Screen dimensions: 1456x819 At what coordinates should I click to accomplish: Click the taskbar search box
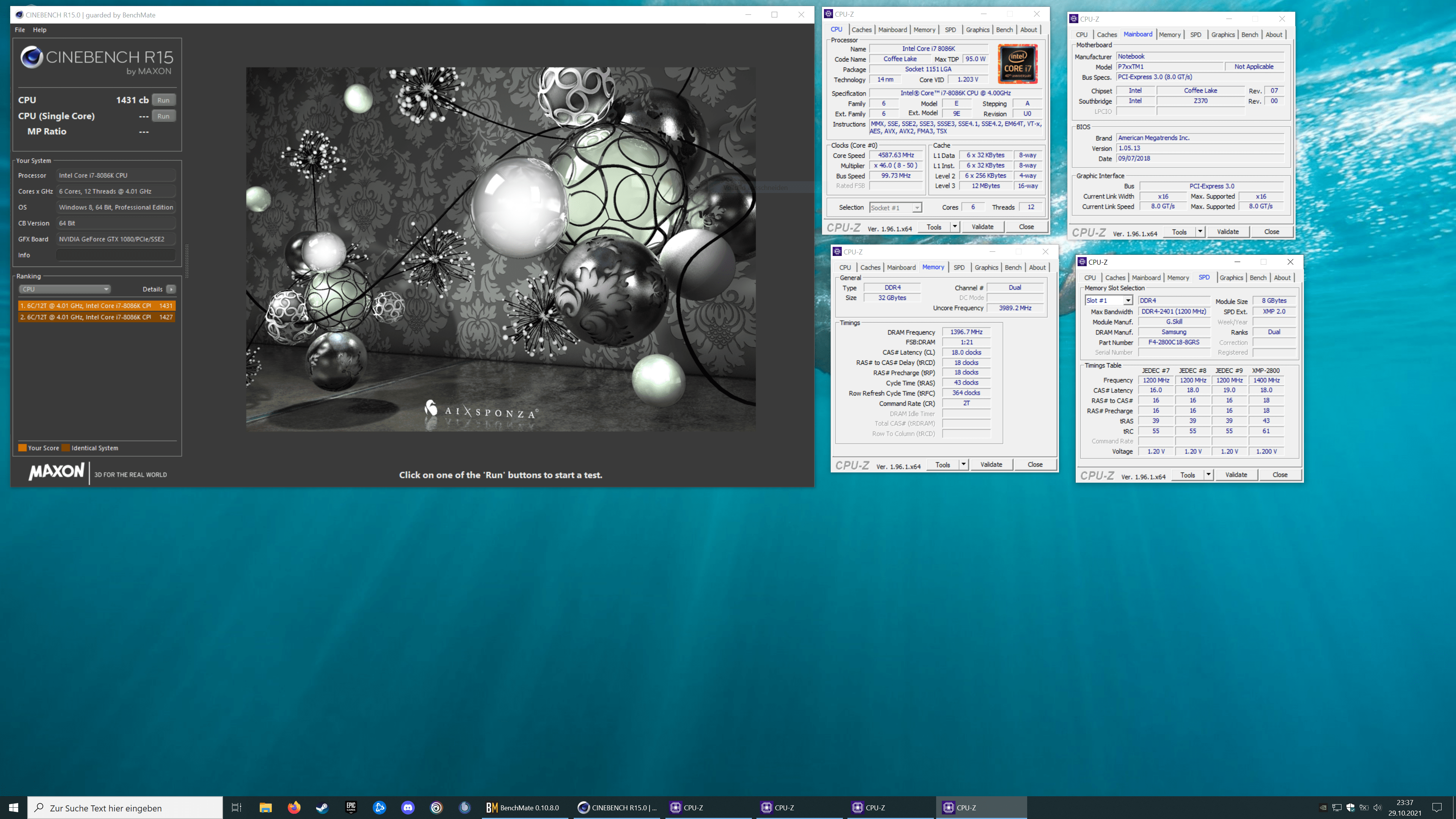pyautogui.click(x=125, y=808)
